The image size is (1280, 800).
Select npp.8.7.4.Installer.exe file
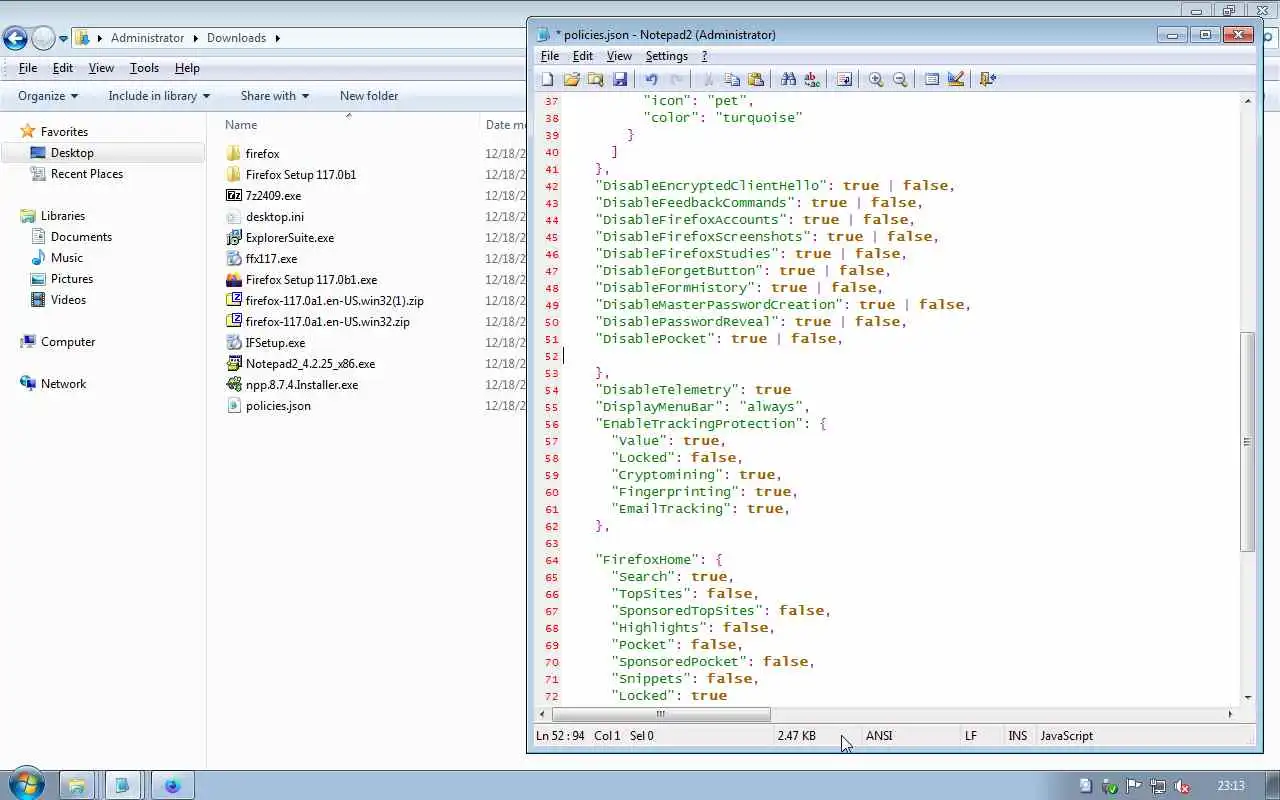302,385
